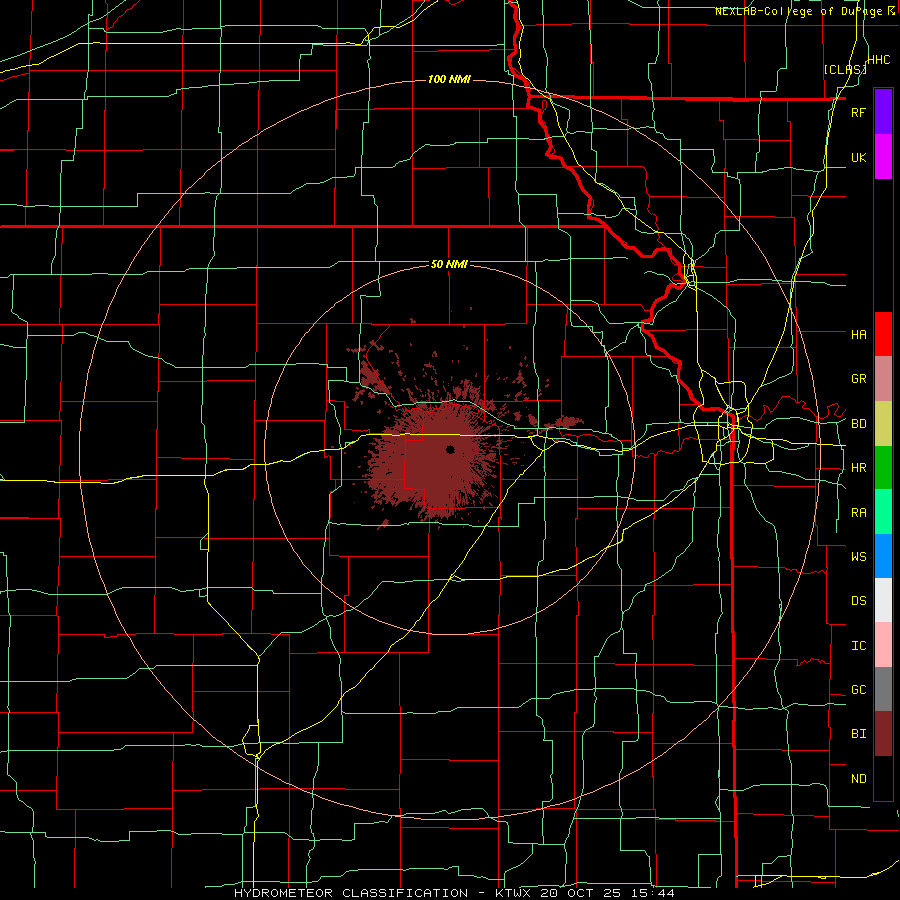Click the HR legend label
This screenshot has height=900, width=900.
858,468
